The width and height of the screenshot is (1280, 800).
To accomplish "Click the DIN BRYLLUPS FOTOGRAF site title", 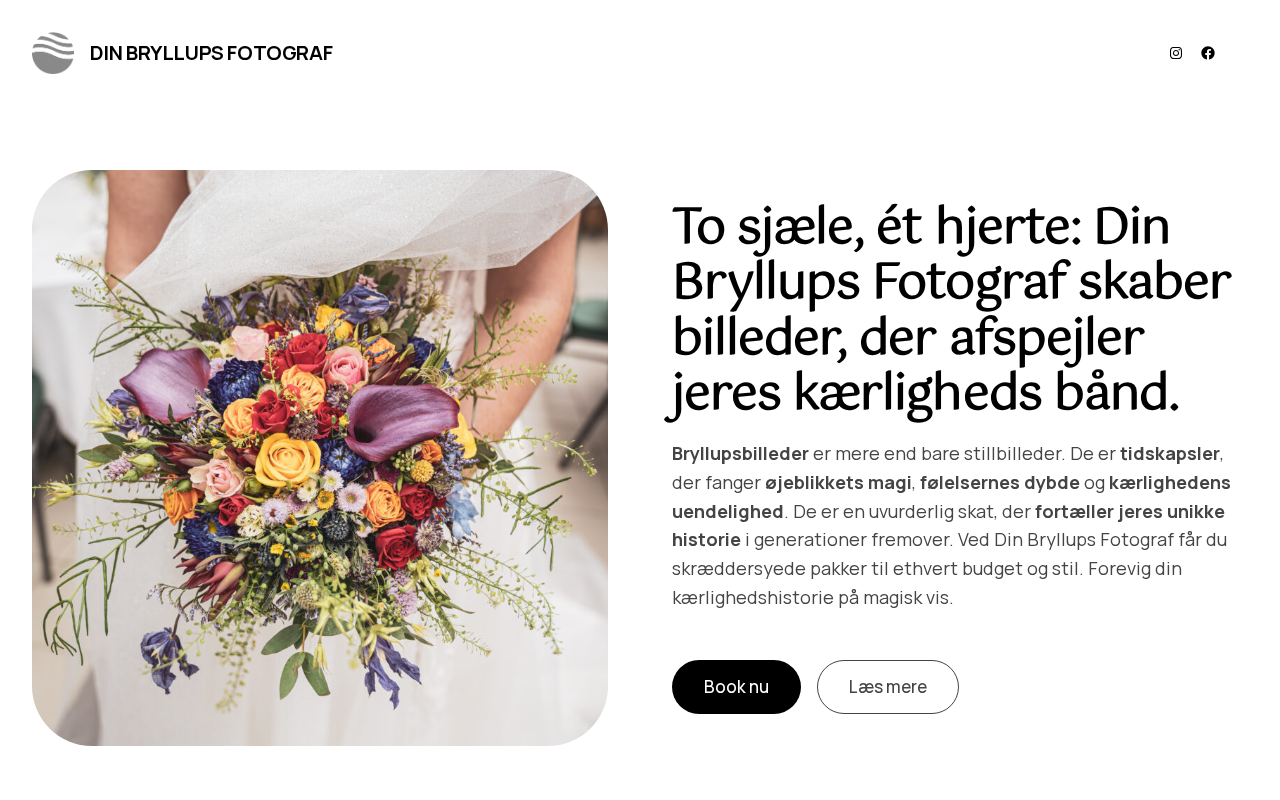I will coord(211,53).
